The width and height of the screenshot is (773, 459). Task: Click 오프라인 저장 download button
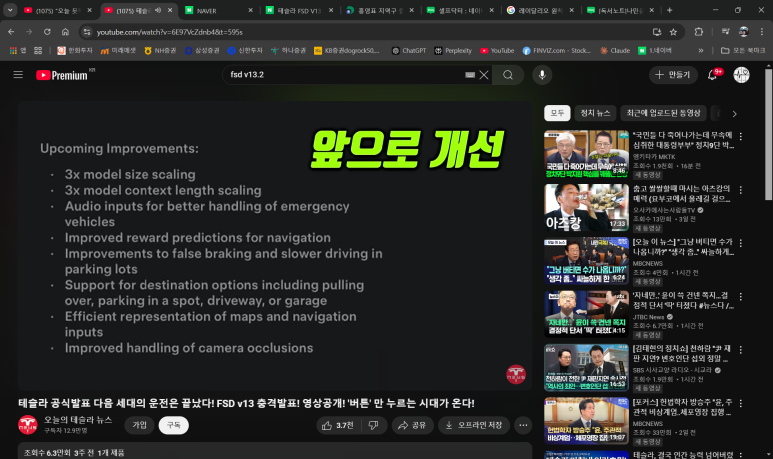[474, 425]
